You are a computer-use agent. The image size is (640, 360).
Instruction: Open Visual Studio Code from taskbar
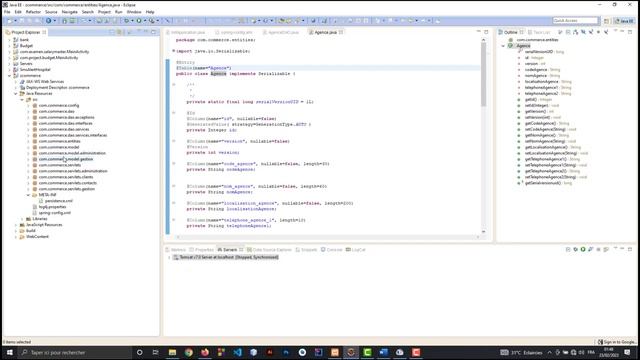(238, 352)
